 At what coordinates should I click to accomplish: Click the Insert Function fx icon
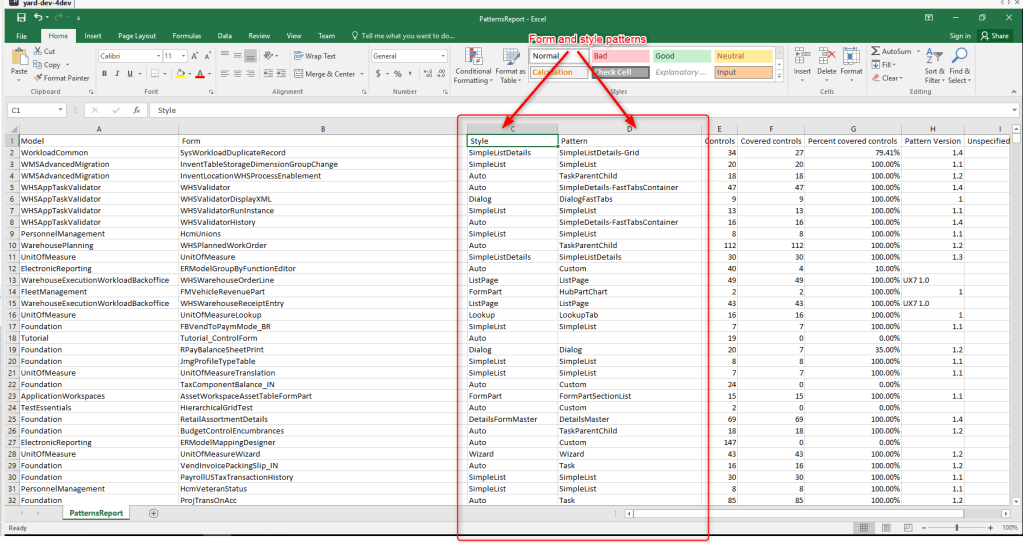136,110
